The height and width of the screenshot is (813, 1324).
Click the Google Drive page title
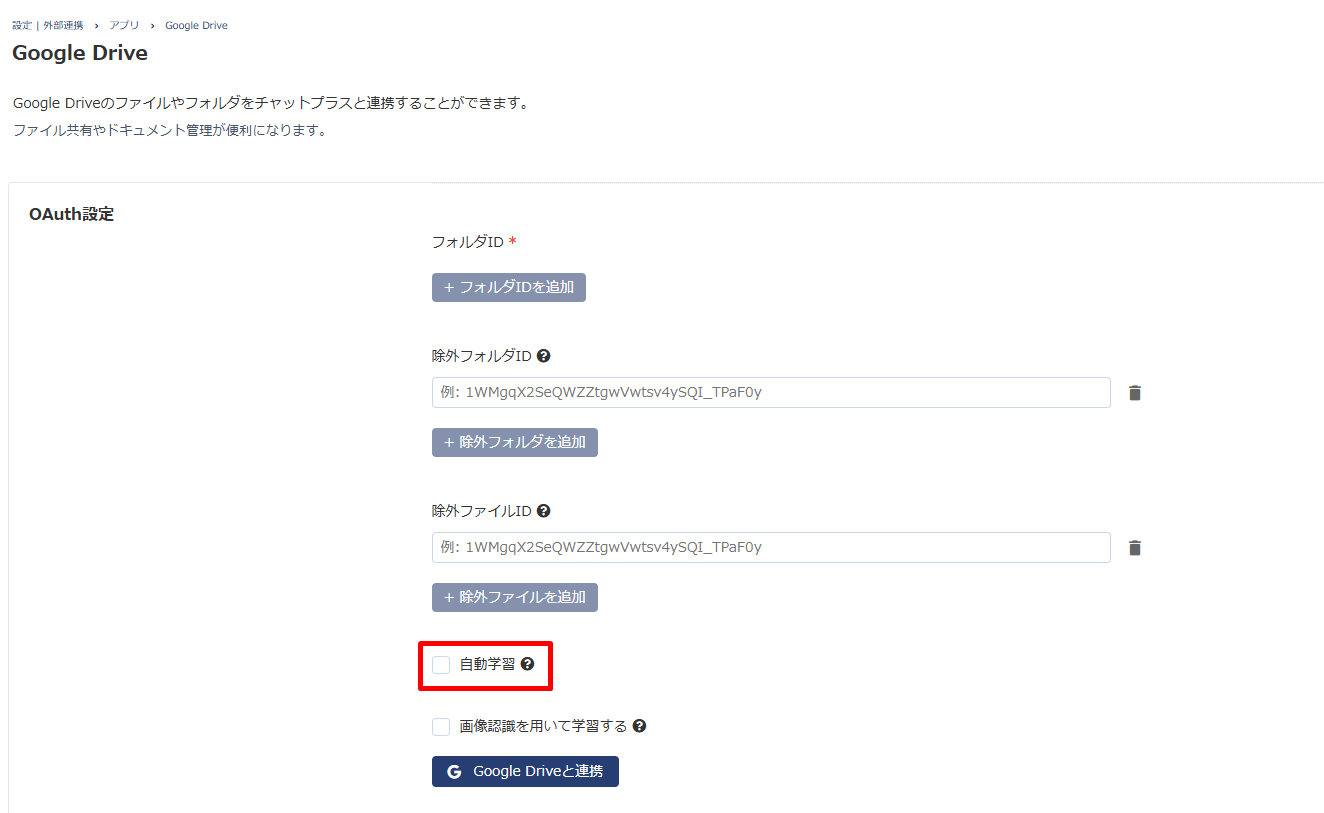click(80, 53)
